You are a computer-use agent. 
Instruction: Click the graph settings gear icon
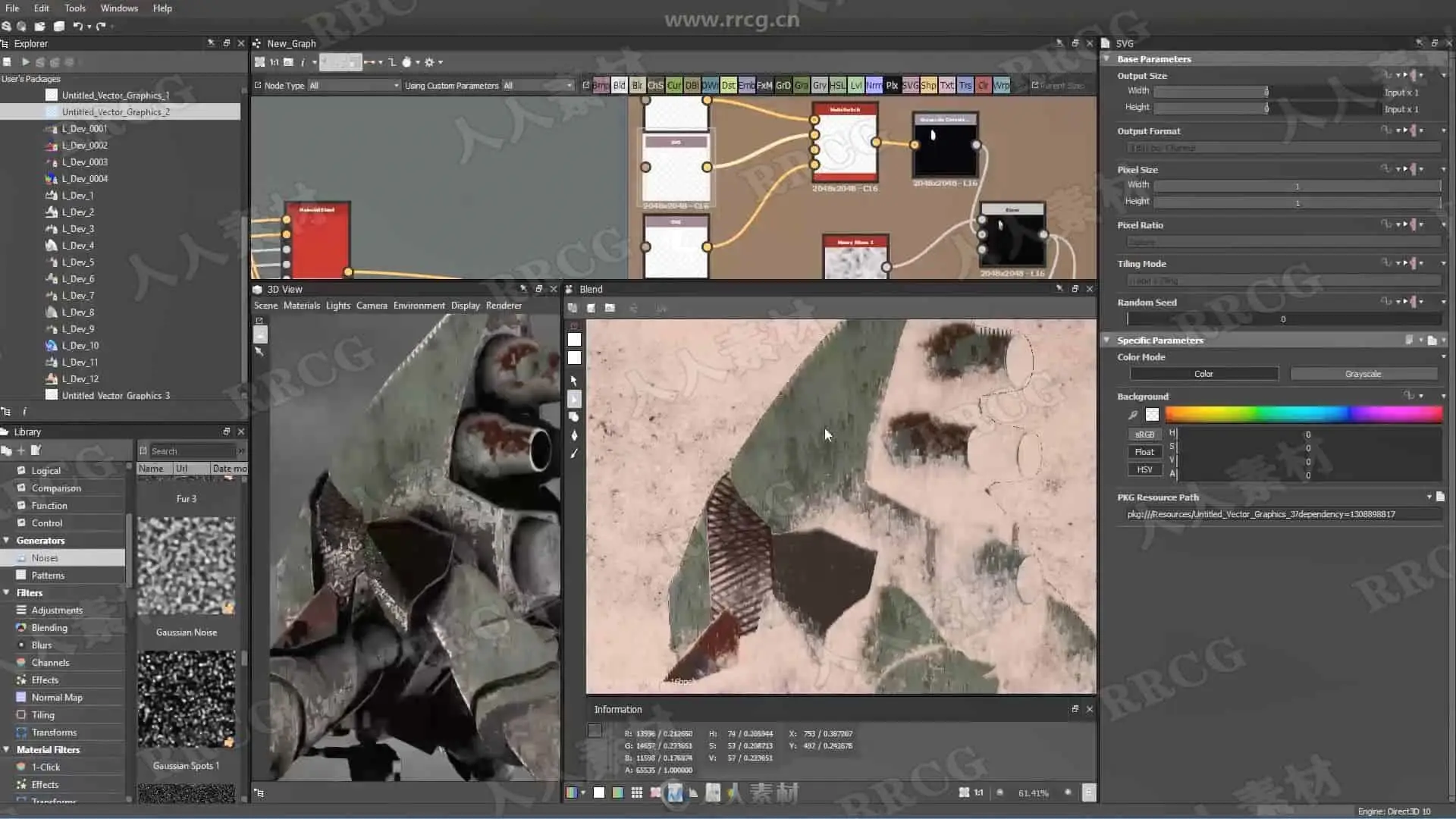coord(429,62)
